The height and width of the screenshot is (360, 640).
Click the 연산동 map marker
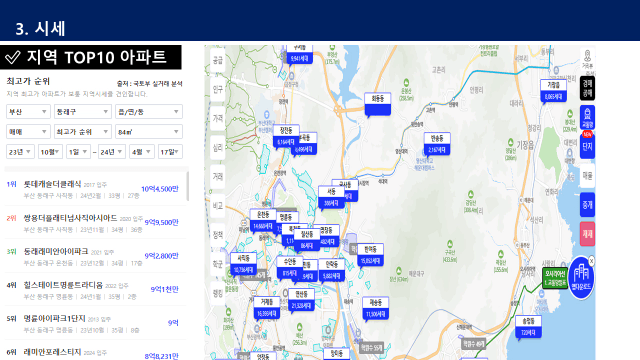pos(301,300)
